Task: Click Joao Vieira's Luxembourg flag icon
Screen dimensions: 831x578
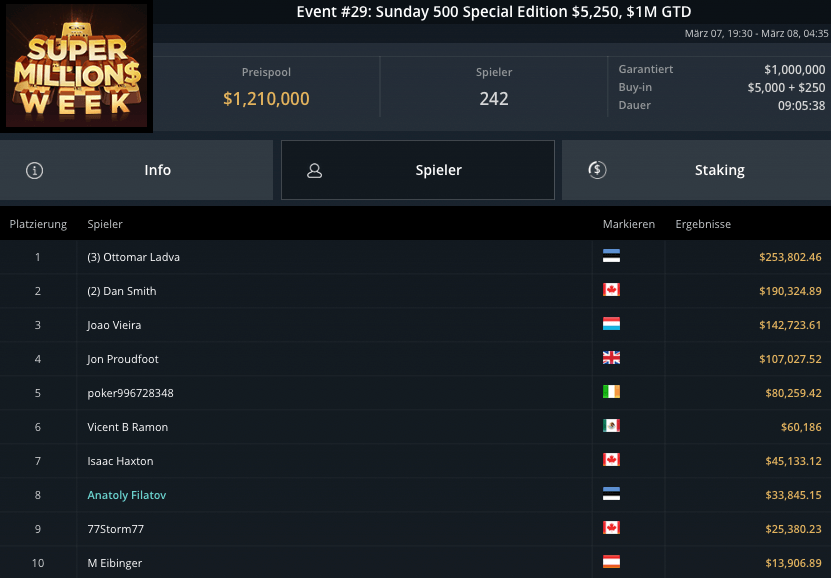Action: point(611,324)
